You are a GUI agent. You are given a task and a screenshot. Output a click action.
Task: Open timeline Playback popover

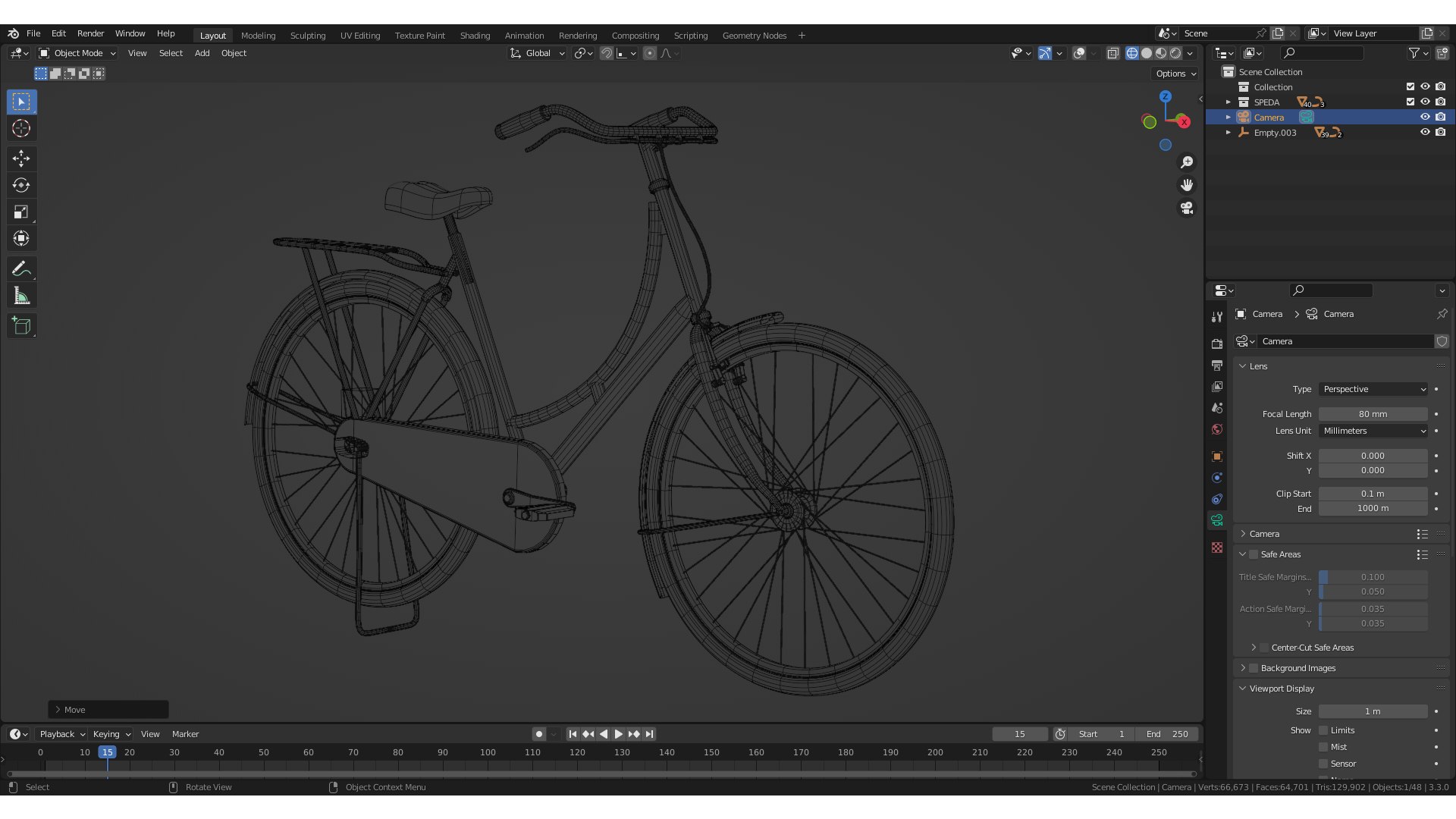(x=62, y=734)
